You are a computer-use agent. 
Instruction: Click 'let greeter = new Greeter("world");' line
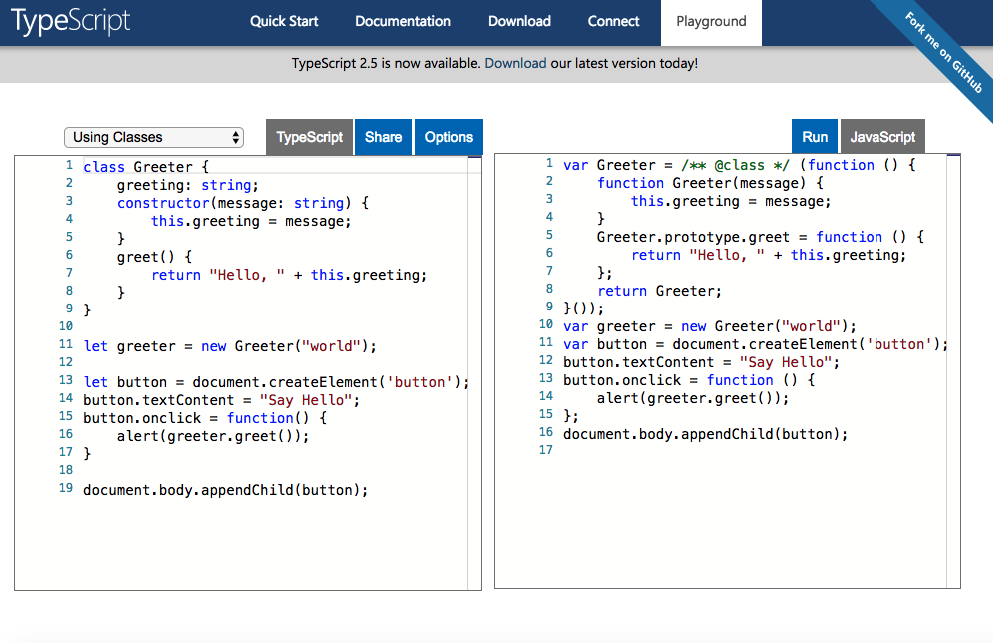[x=230, y=347]
